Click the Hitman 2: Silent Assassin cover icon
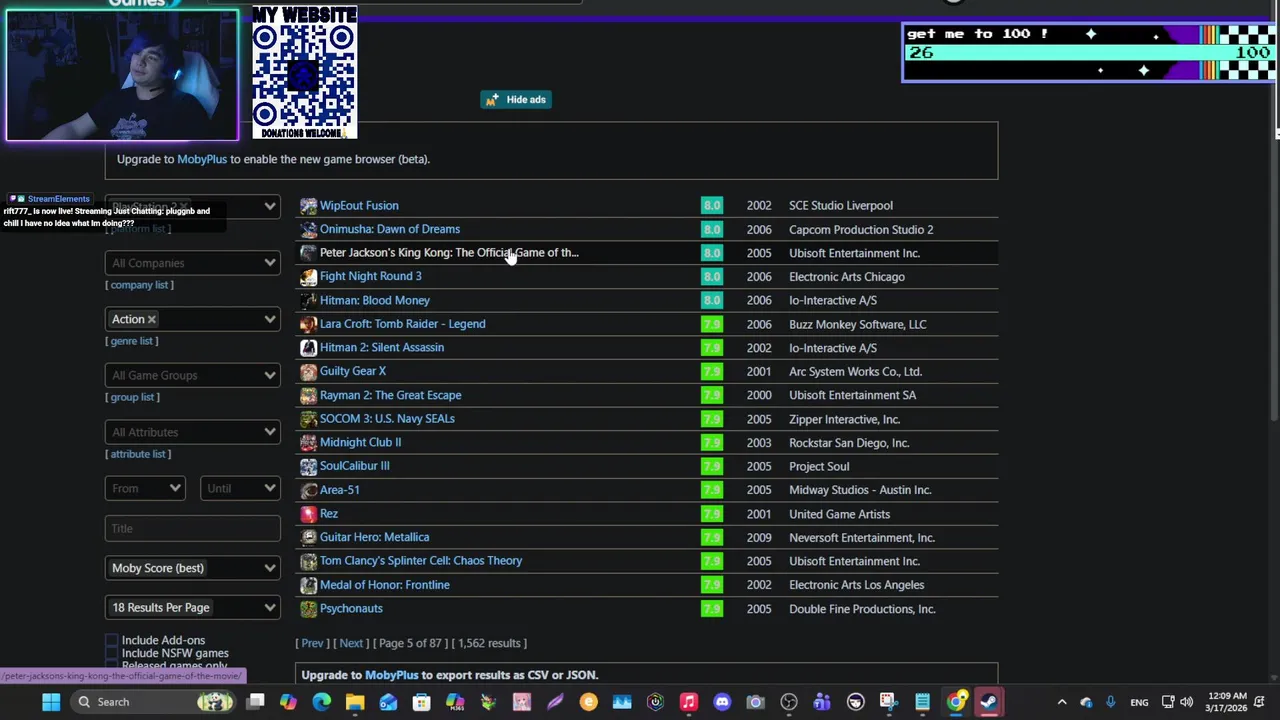This screenshot has width=1280, height=720. tap(308, 348)
